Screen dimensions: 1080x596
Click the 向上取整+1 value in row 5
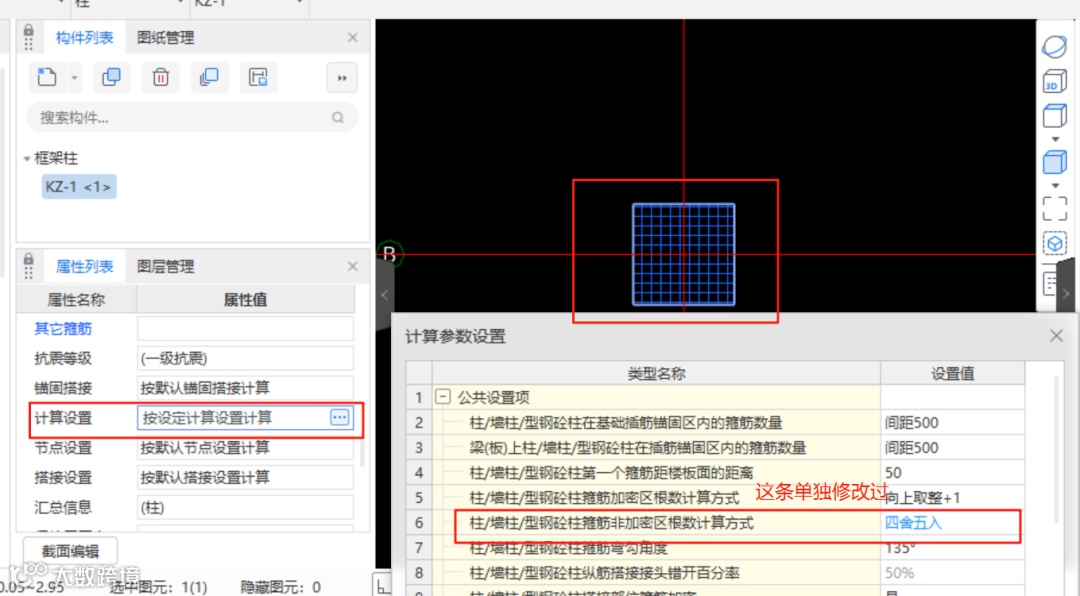point(953,497)
